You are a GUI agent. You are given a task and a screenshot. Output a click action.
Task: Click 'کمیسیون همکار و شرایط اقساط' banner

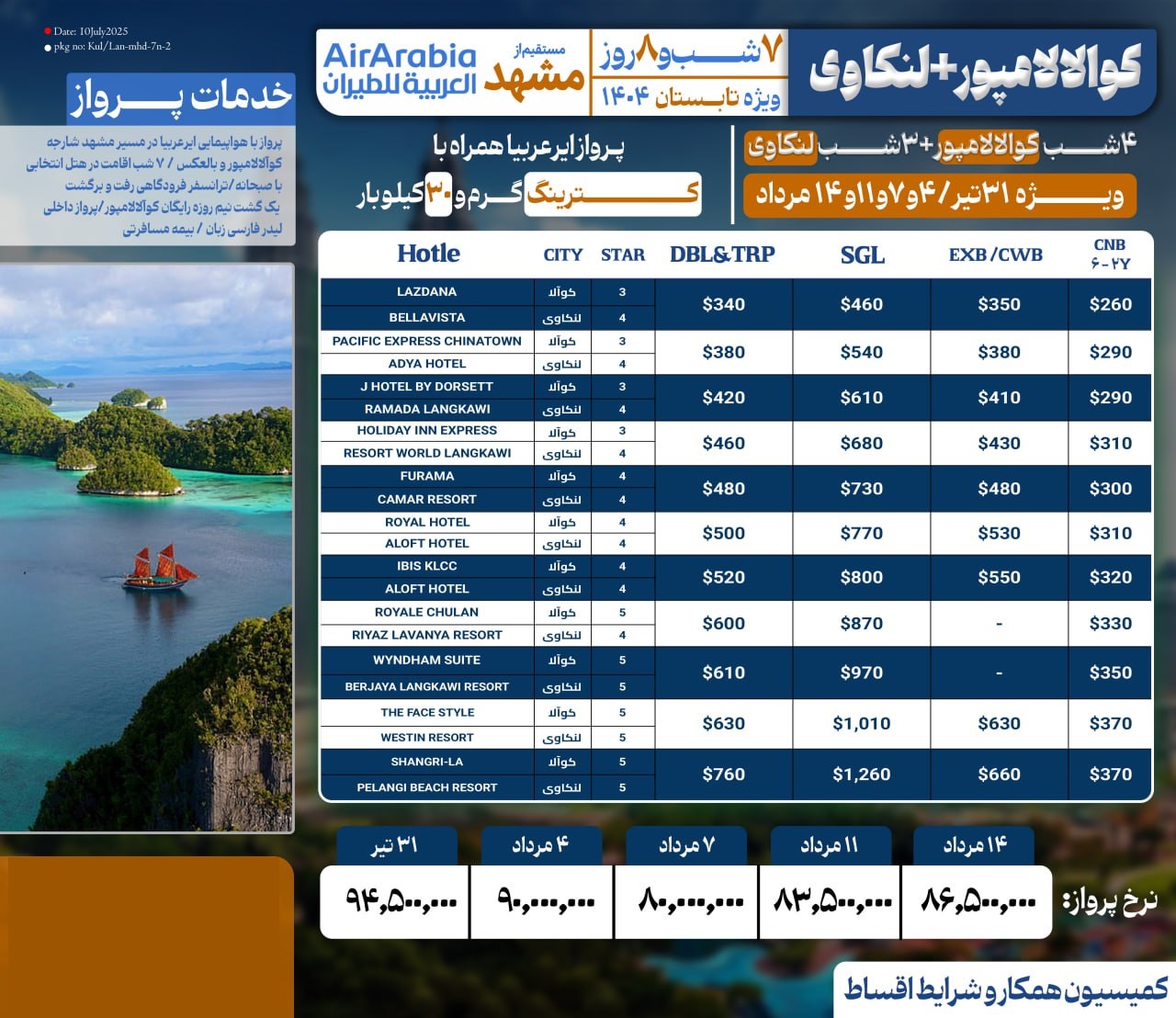[x=1006, y=990]
